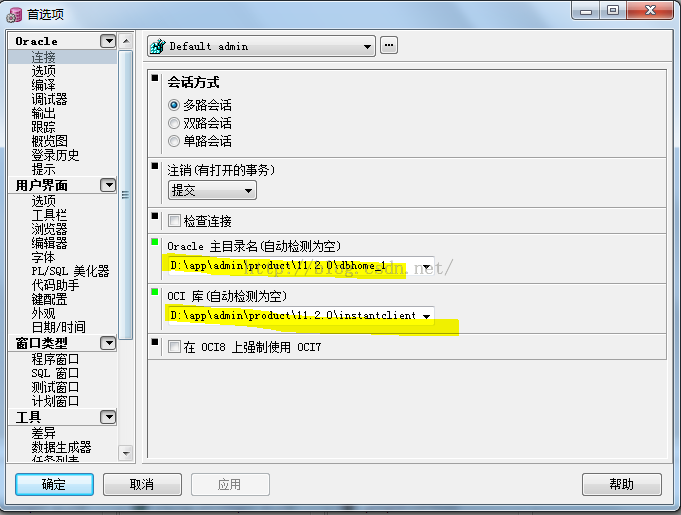The height and width of the screenshot is (515, 681).
Task: Click the green indicator beside OCI 库
Action: (155, 292)
